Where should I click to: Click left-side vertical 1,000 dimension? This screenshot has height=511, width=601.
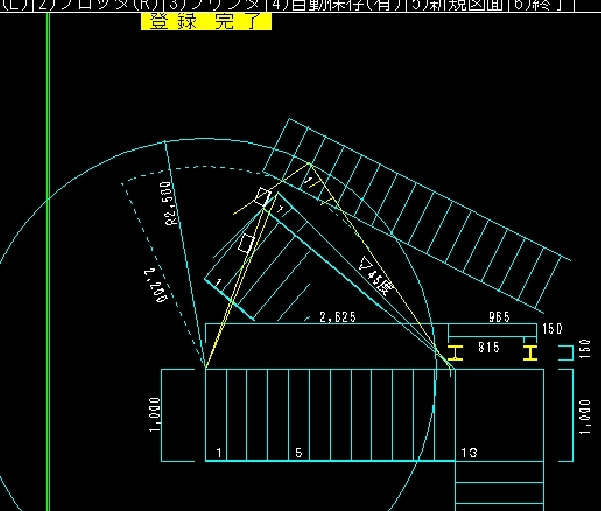pos(155,414)
